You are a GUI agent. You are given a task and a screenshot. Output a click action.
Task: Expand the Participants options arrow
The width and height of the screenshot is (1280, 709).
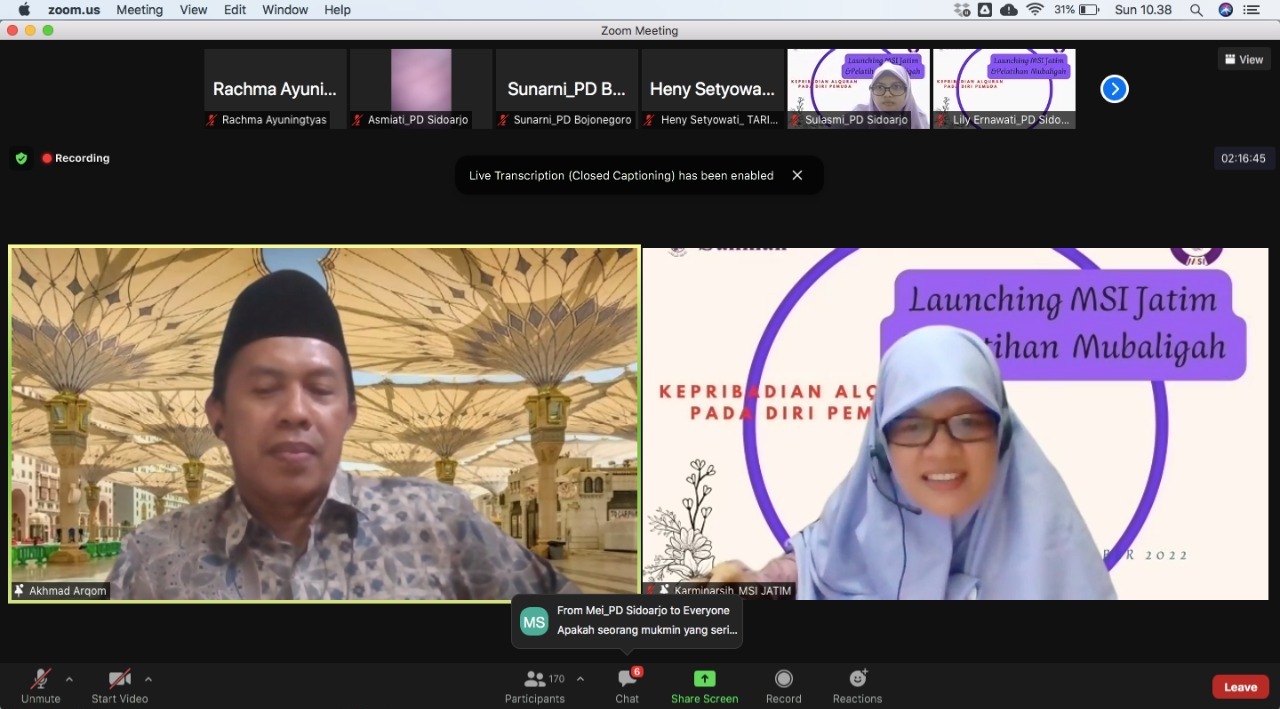[x=580, y=679]
